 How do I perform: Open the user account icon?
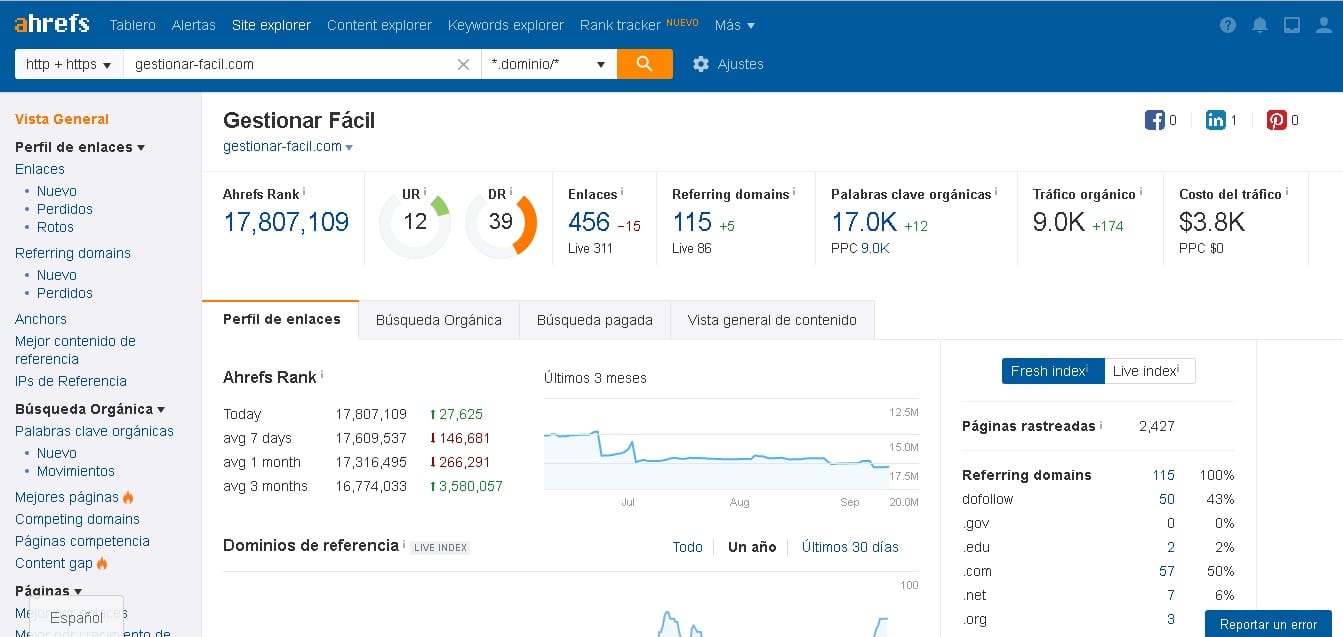coord(1322,26)
